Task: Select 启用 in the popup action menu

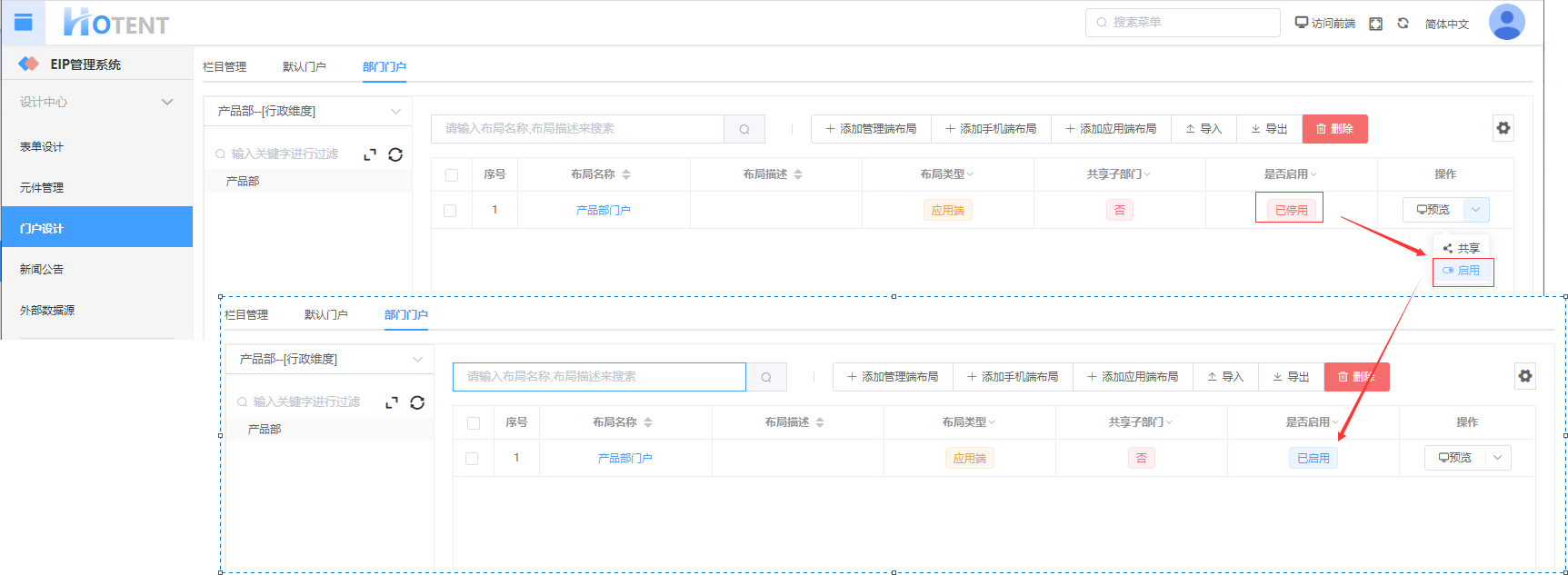Action: 1463,271
